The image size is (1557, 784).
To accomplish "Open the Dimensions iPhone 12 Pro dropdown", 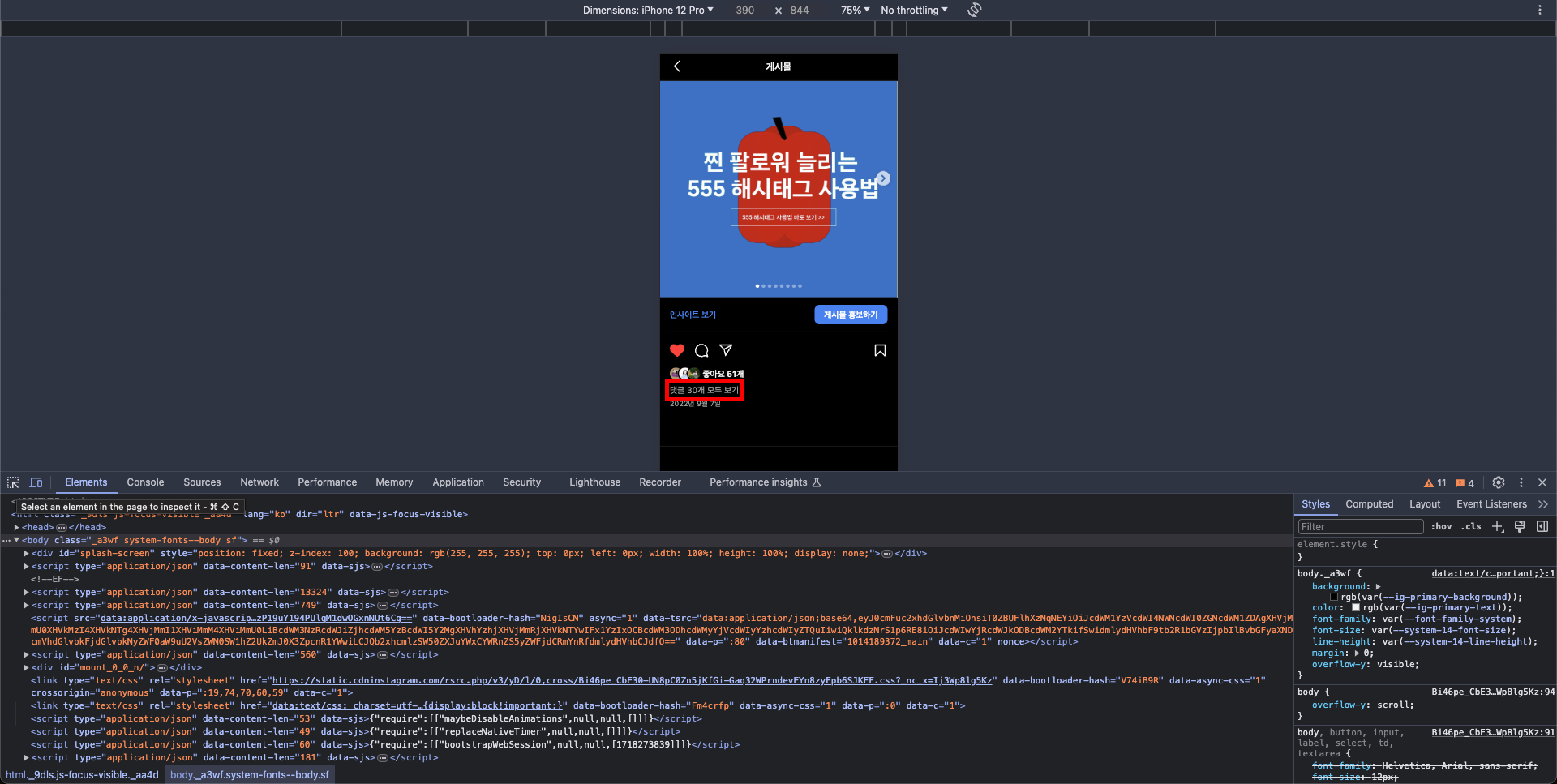I will tap(648, 11).
